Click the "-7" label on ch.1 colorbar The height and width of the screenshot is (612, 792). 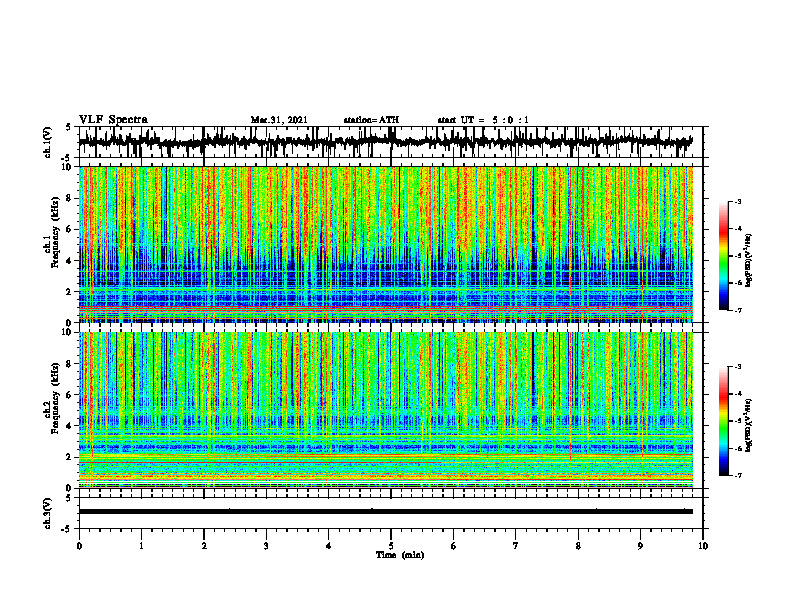pyautogui.click(x=738, y=310)
